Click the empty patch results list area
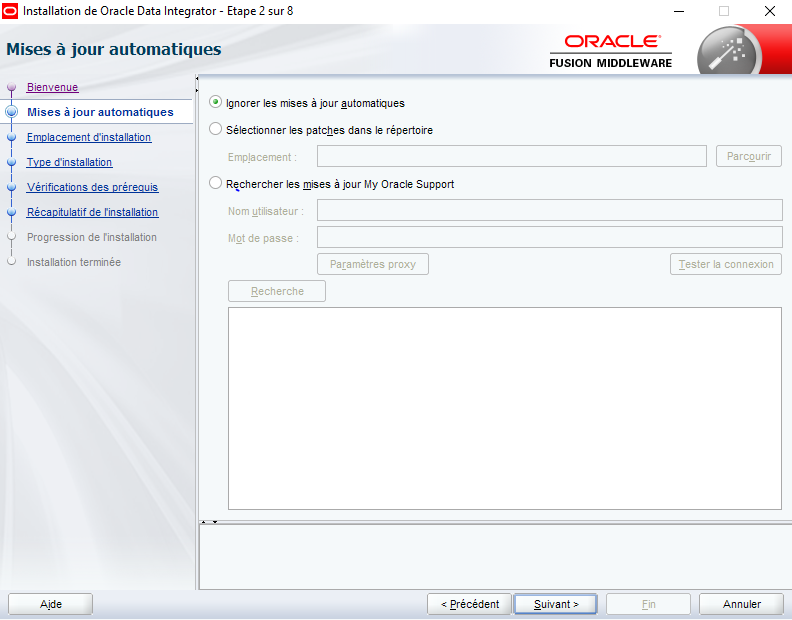Image resolution: width=792 pixels, height=620 pixels. click(505, 408)
